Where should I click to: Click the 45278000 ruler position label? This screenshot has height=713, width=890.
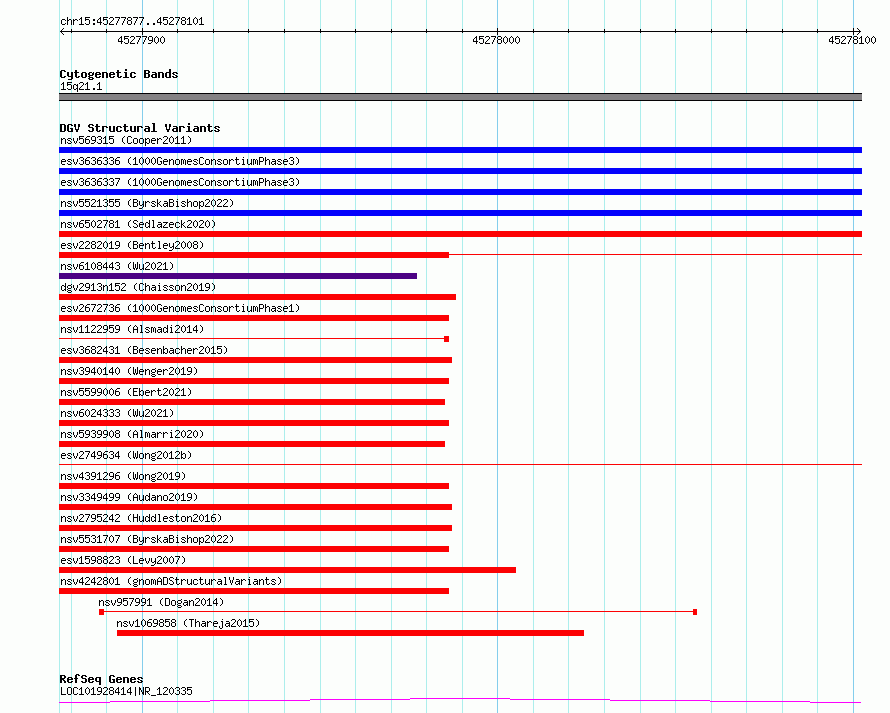coord(496,40)
